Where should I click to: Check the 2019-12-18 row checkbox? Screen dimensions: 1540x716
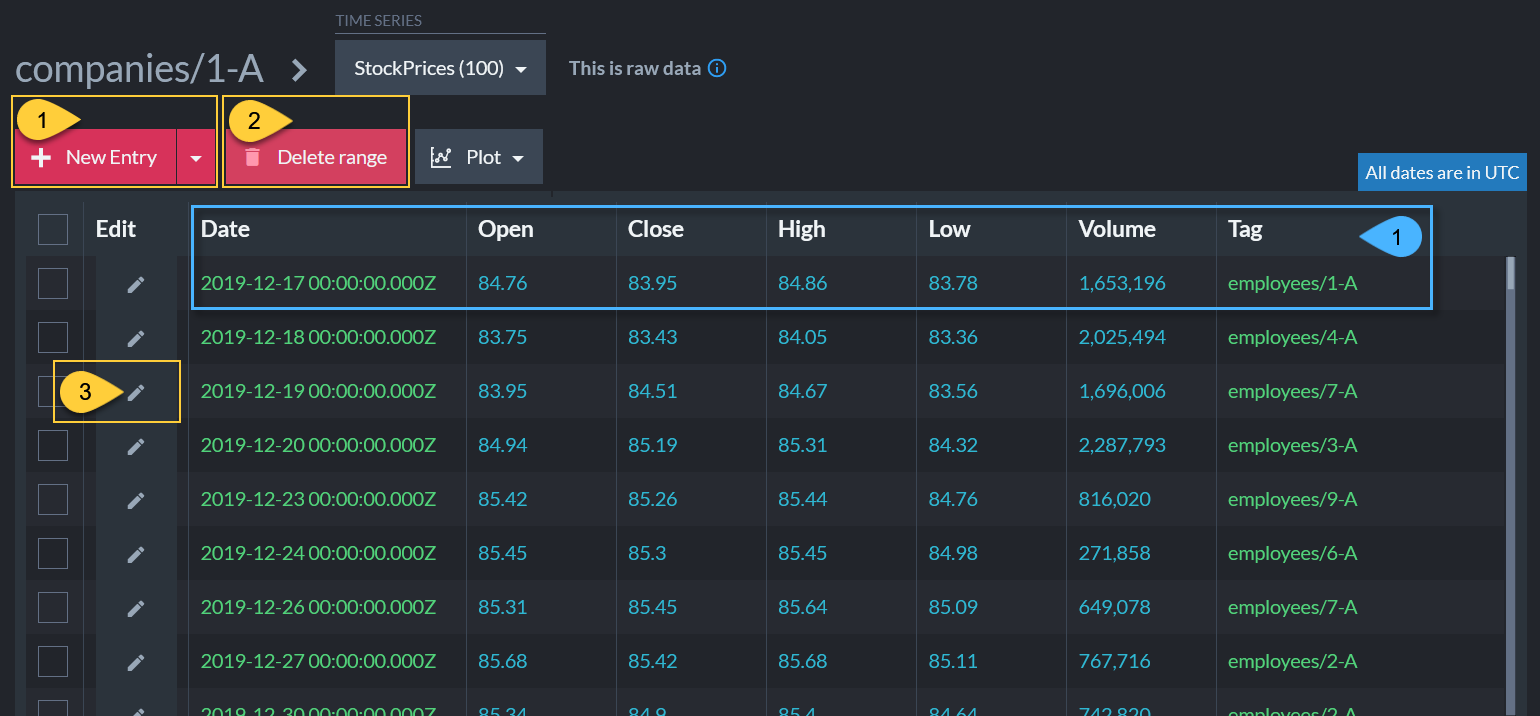pyautogui.click(x=53, y=337)
